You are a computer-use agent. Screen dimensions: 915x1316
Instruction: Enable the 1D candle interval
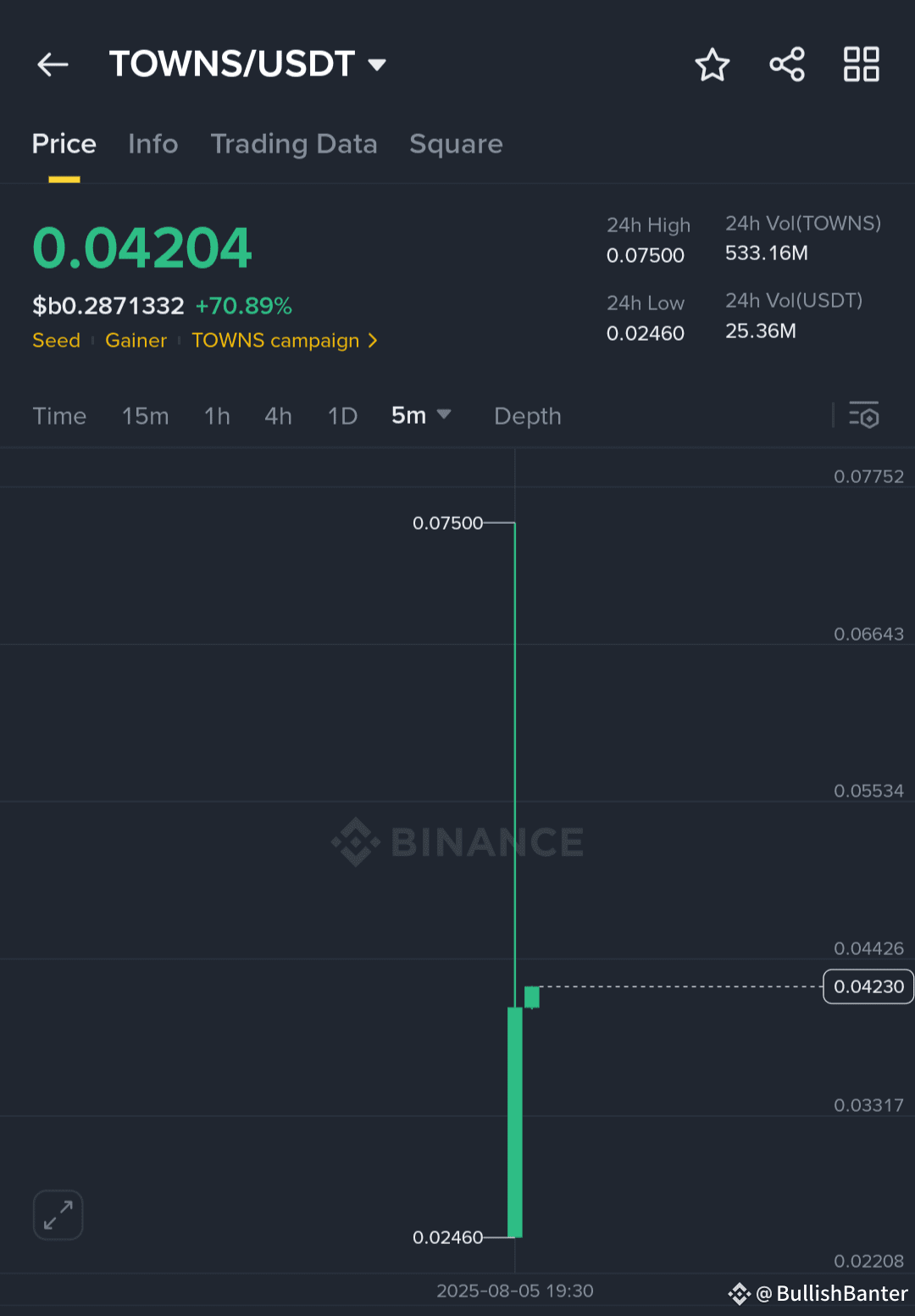[x=342, y=416]
